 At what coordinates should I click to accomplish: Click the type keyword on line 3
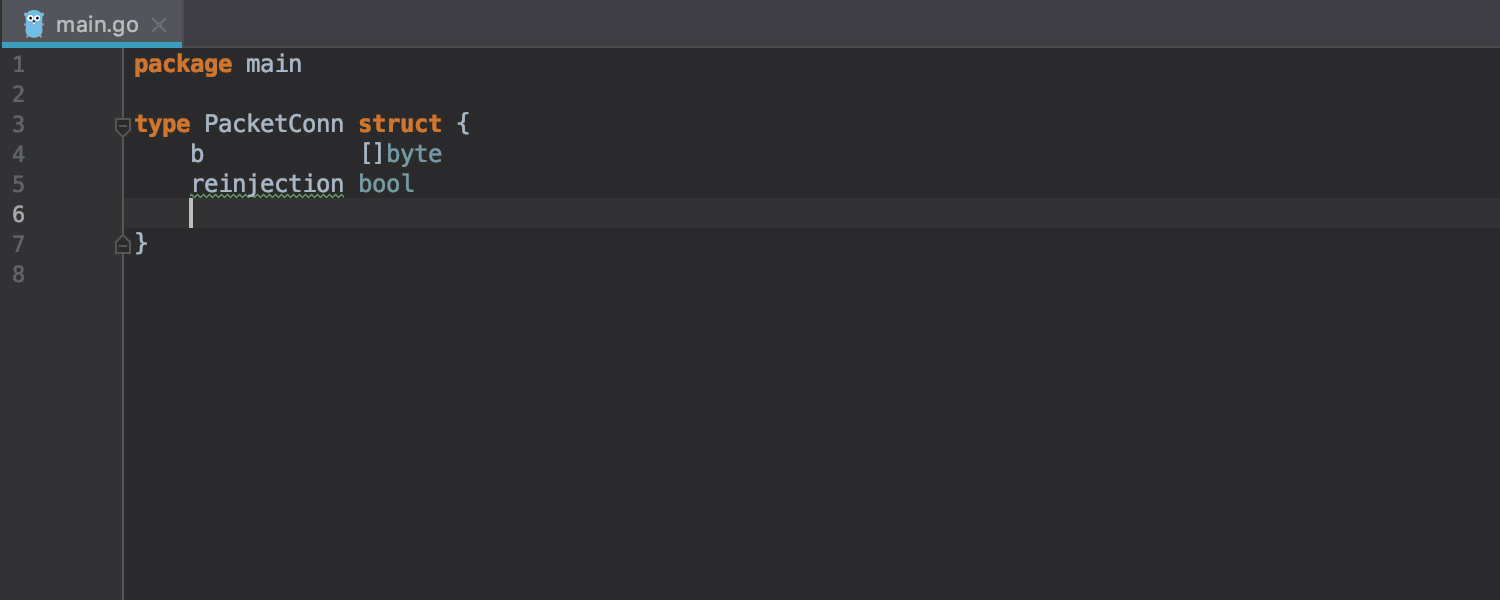pos(162,125)
